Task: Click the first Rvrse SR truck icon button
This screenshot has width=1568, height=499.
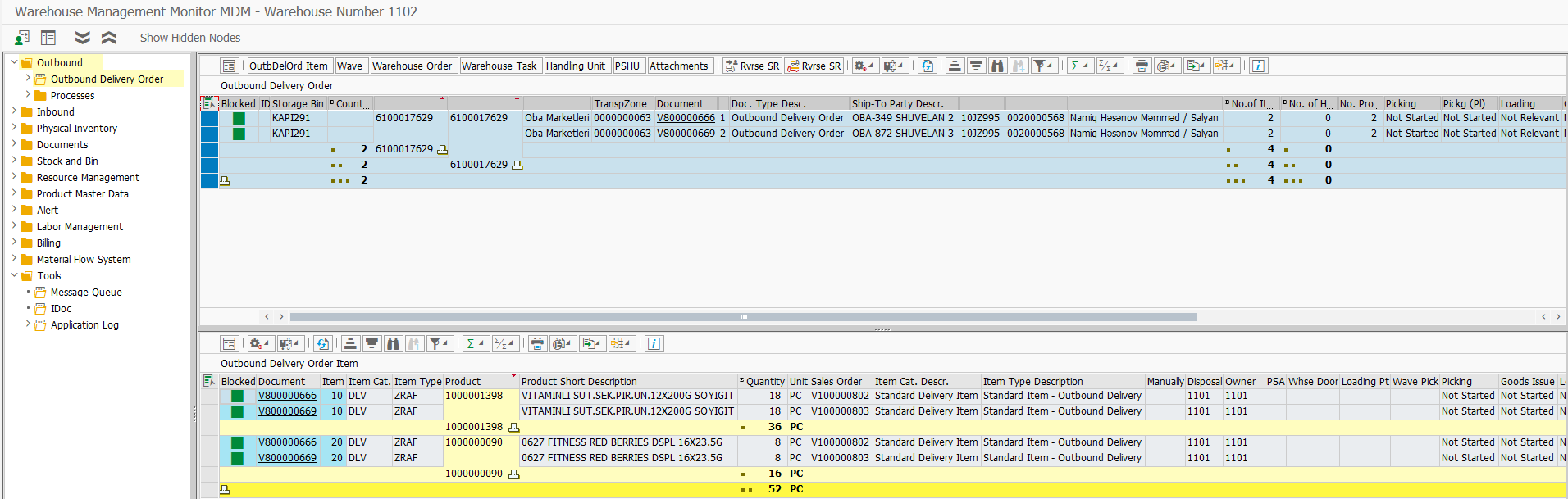Action: 752,66
